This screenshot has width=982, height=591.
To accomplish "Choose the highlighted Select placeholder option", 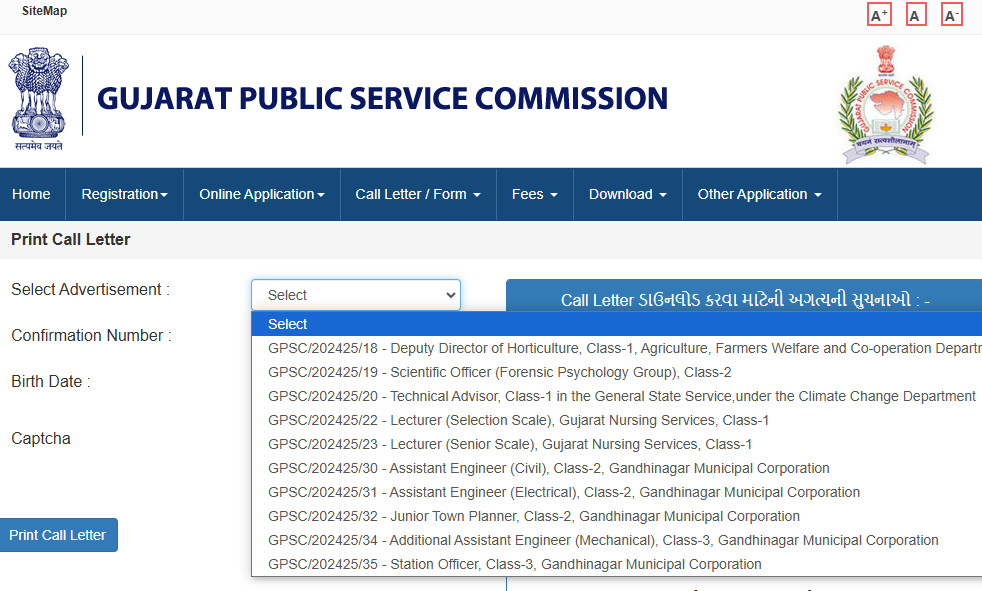I will click(616, 324).
